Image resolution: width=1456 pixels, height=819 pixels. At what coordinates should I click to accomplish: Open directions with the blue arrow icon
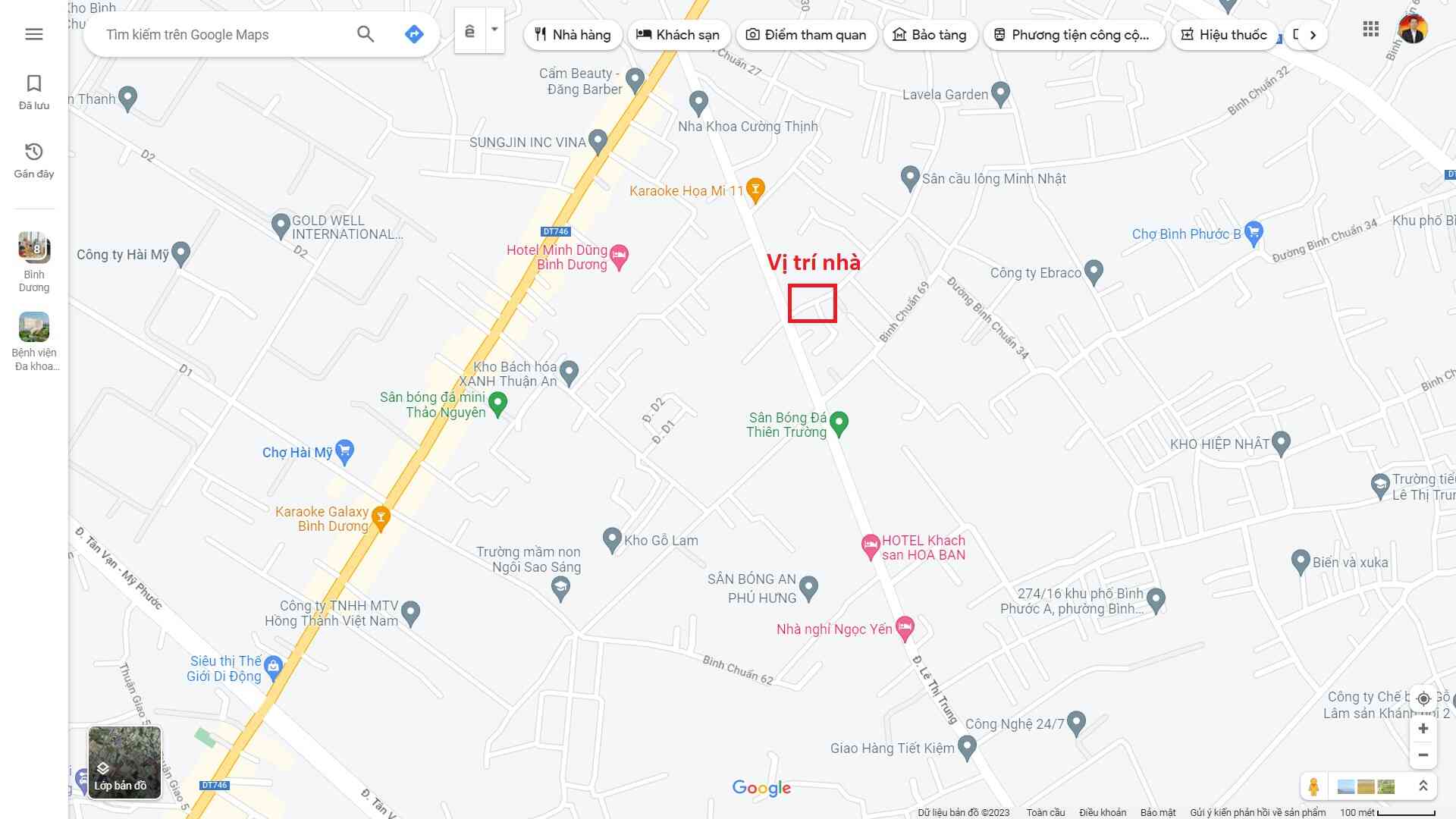[414, 34]
